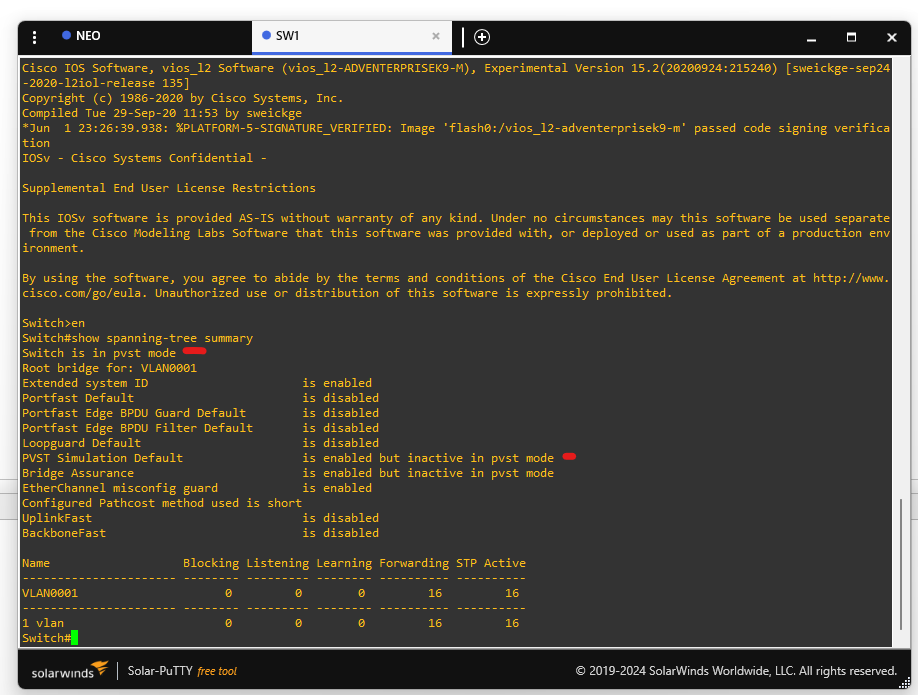
Task: Click the 'Compiled Tue 29-Sep-20' line
Action: [x=162, y=113]
